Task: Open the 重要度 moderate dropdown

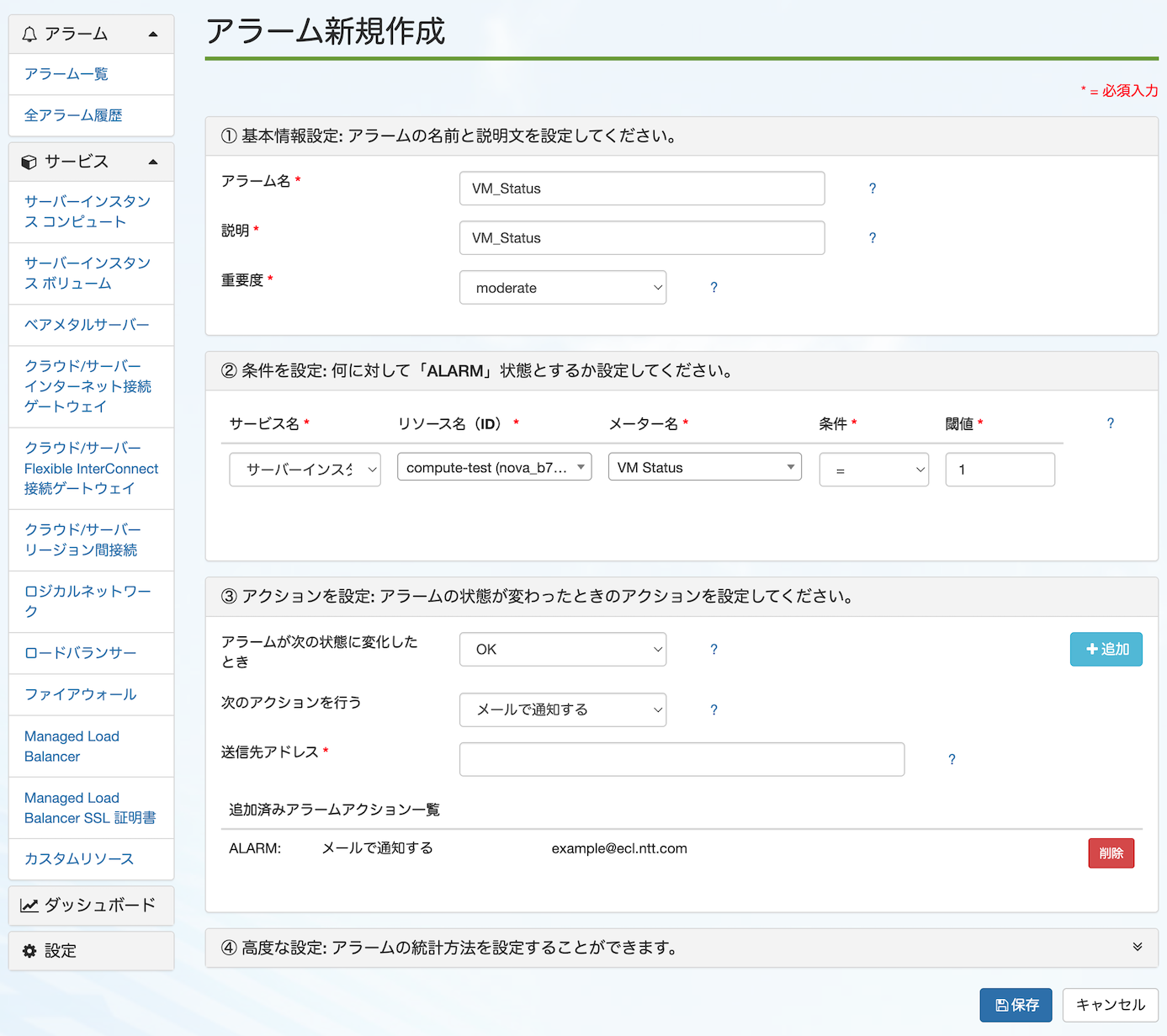Action: tap(563, 288)
